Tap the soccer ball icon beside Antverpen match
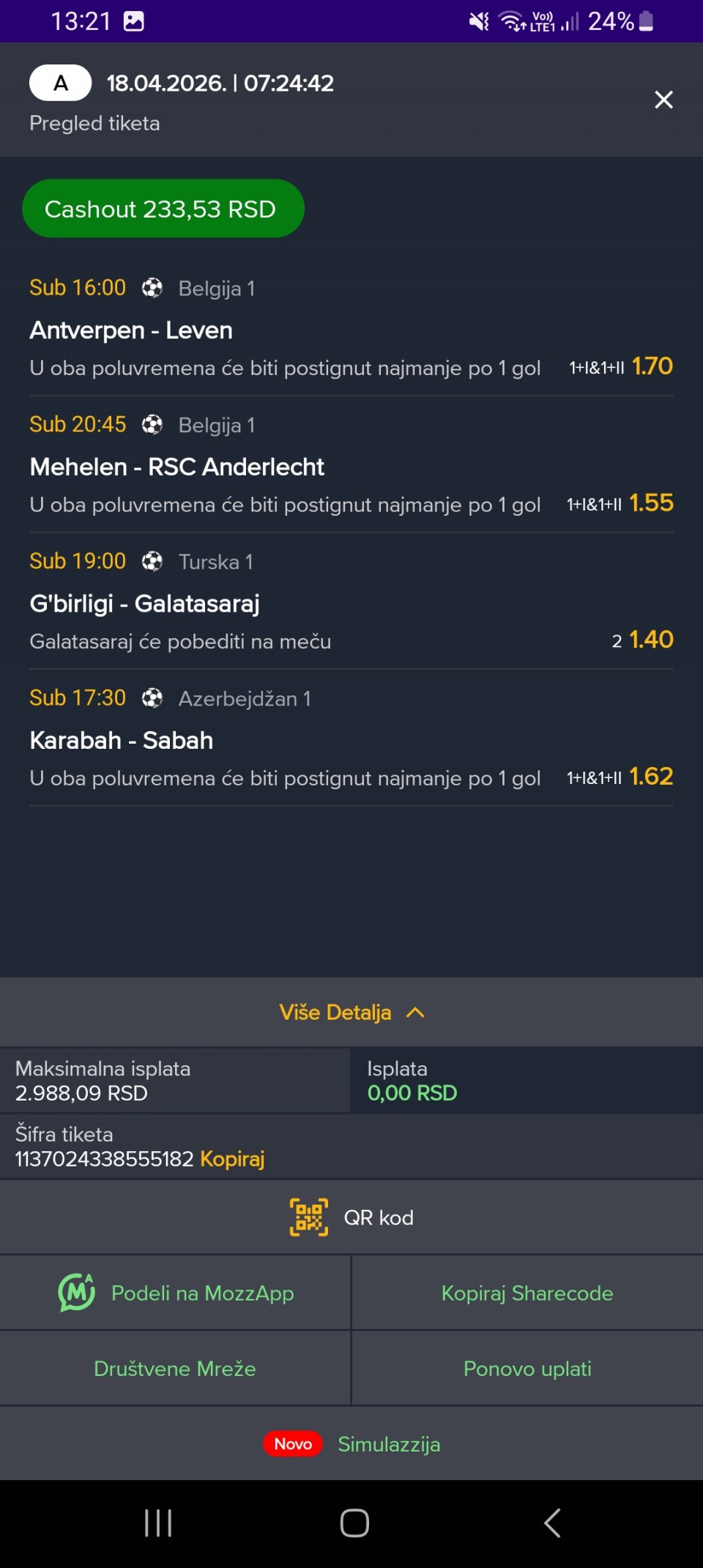Image resolution: width=703 pixels, height=1568 pixels. coord(152,288)
